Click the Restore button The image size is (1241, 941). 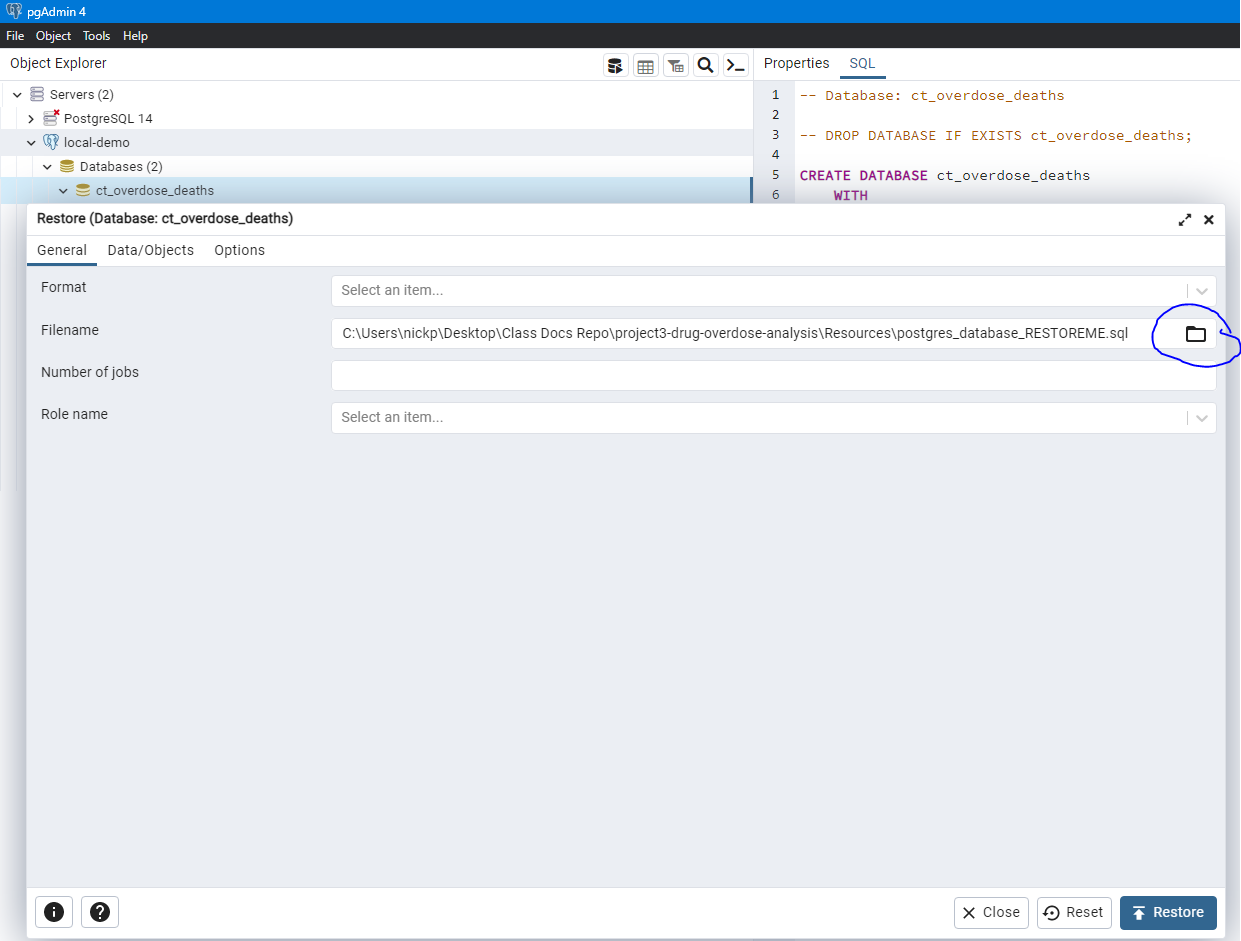coord(1168,912)
